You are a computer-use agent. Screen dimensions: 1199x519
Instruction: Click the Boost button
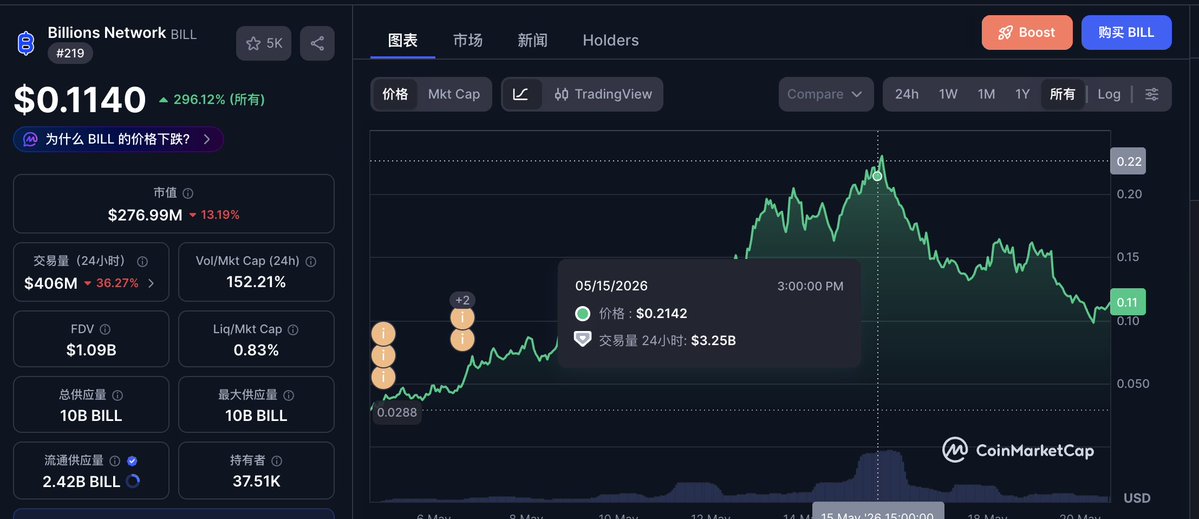[1027, 33]
